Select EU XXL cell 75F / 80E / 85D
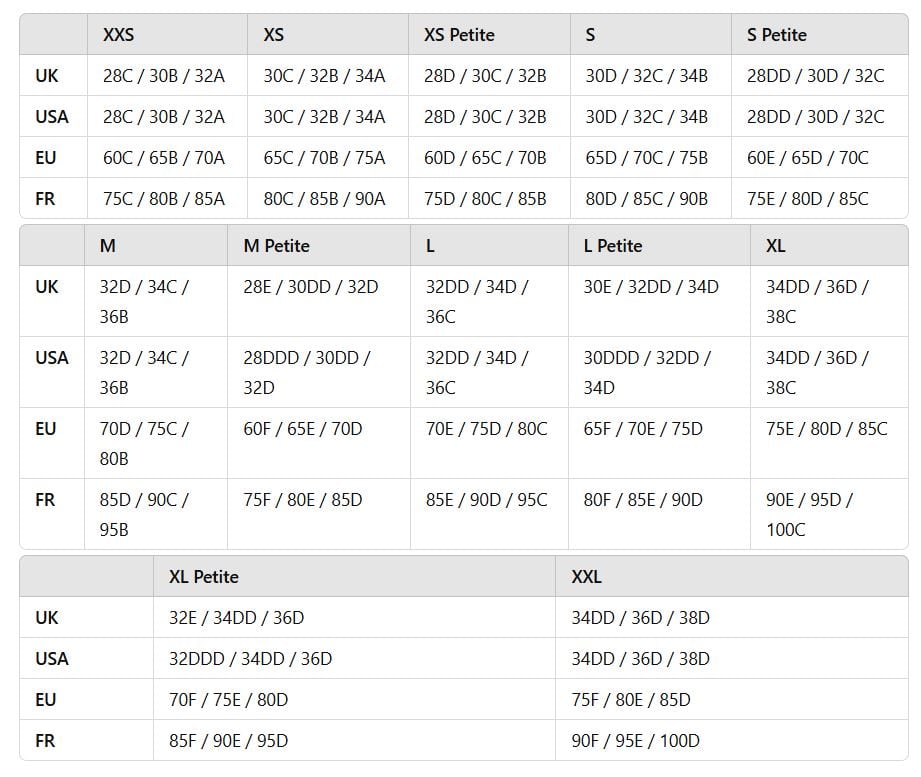 [x=732, y=699]
